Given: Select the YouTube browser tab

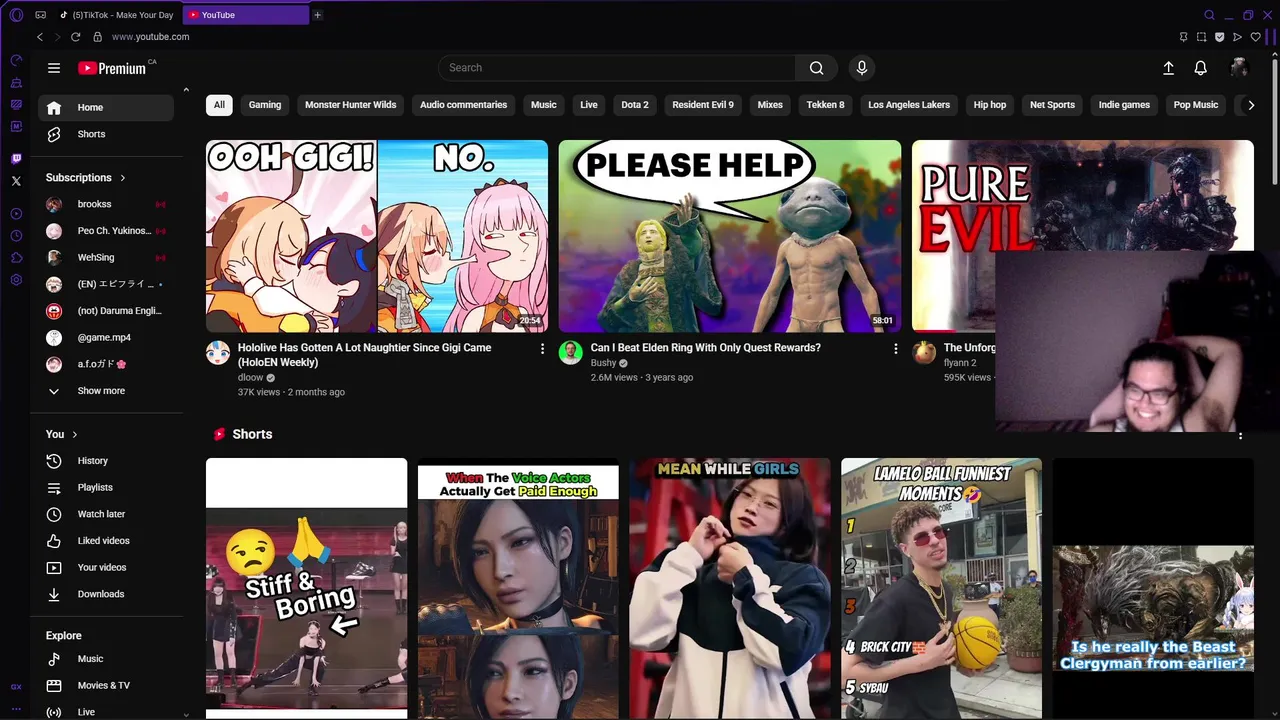Looking at the screenshot, I should click(246, 15).
